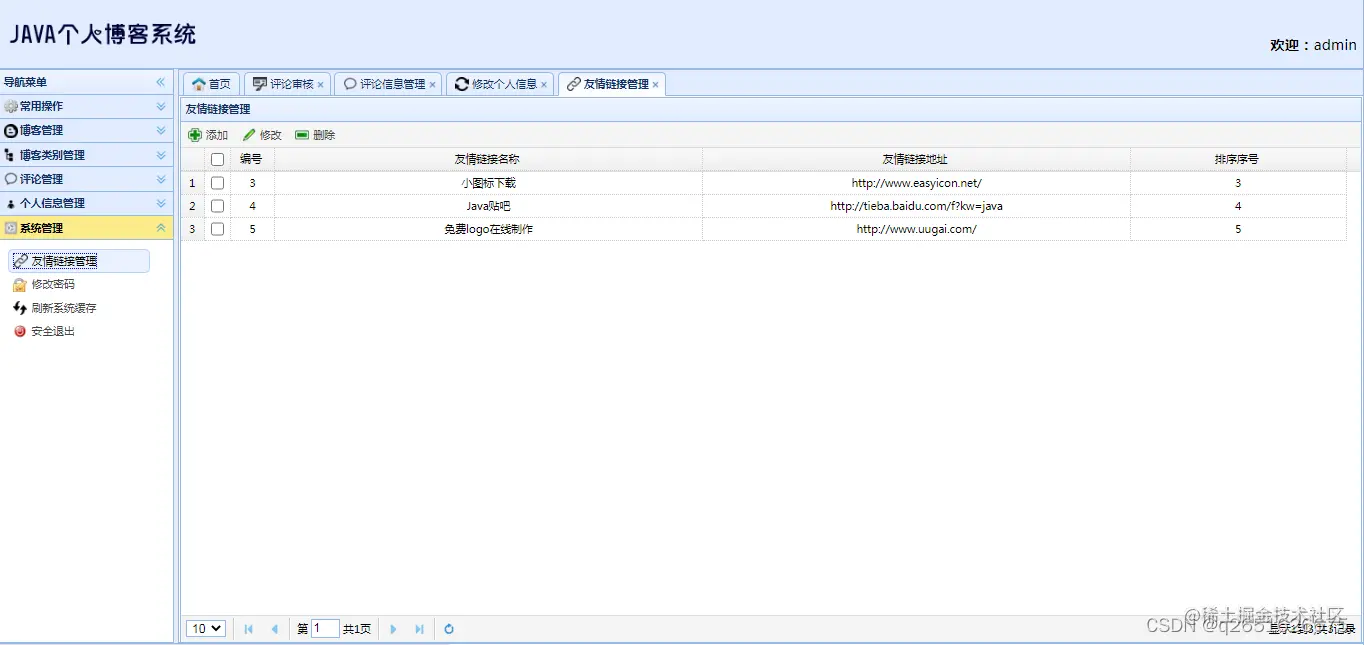
Task: Click bubble icon beside 评论管理
Action: [x=11, y=179]
